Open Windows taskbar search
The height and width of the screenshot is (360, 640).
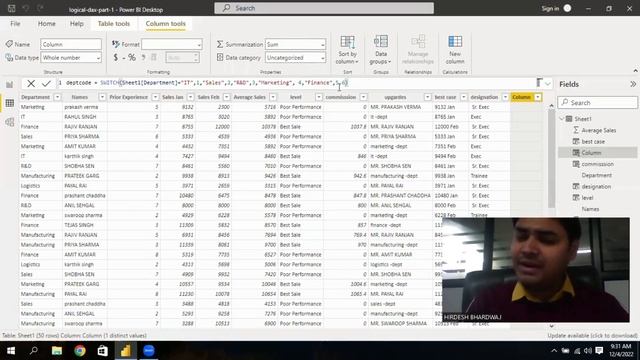pyautogui.click(x=34, y=351)
